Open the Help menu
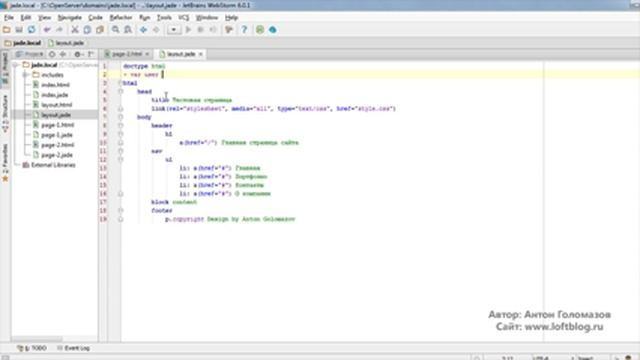The height and width of the screenshot is (360, 640). (231, 18)
